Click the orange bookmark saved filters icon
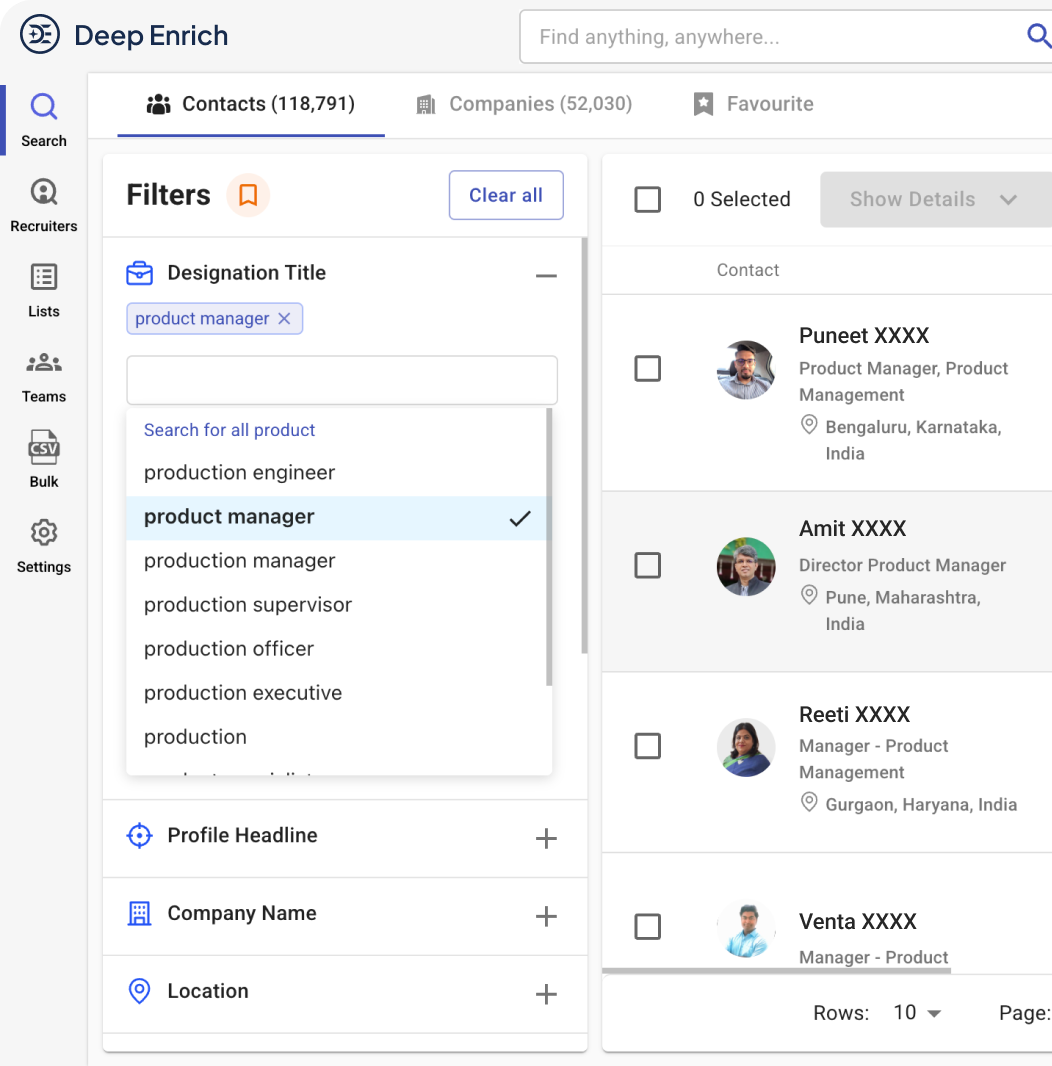This screenshot has width=1052, height=1066. pyautogui.click(x=248, y=195)
